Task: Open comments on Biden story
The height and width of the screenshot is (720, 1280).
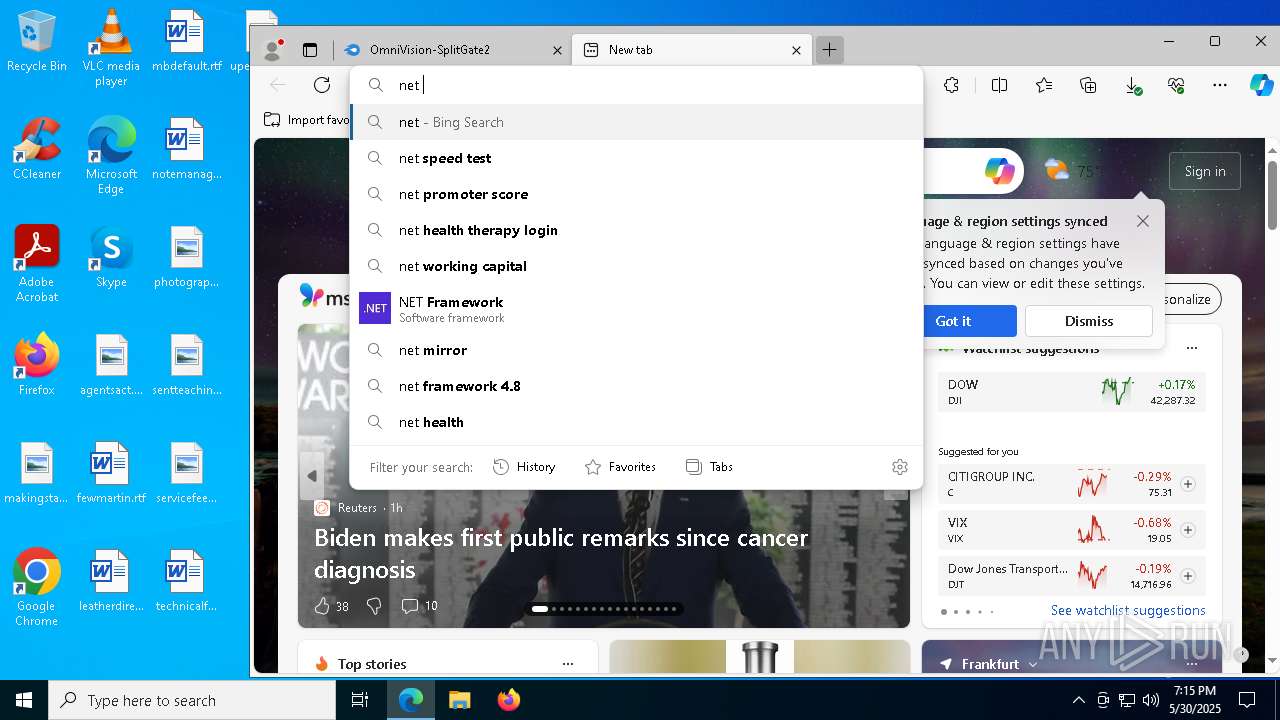Action: [419, 606]
